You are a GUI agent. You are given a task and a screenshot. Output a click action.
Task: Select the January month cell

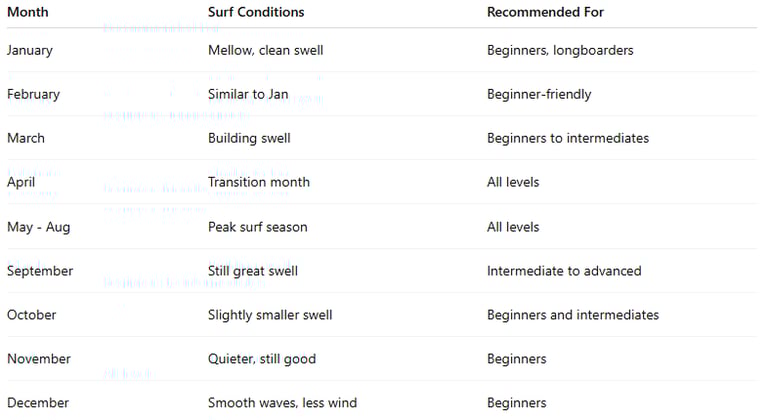pos(30,50)
